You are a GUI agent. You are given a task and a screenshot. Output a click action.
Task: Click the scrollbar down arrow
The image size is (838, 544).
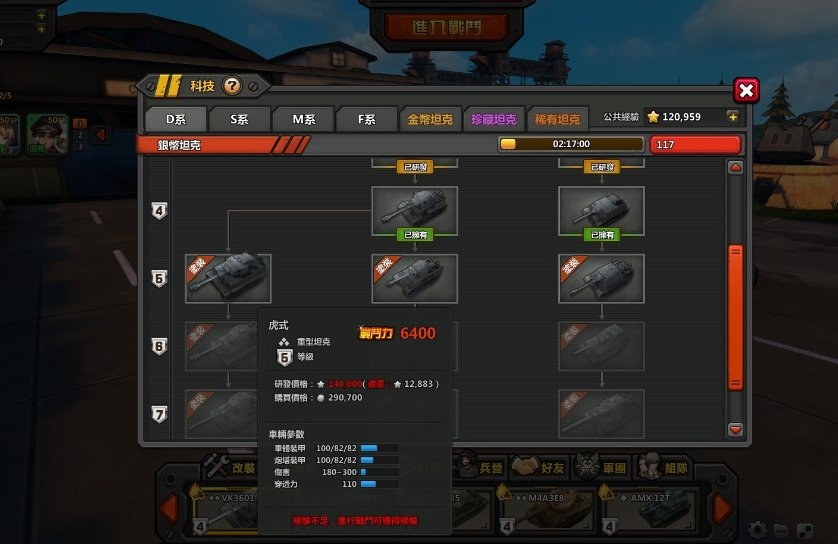coord(735,430)
